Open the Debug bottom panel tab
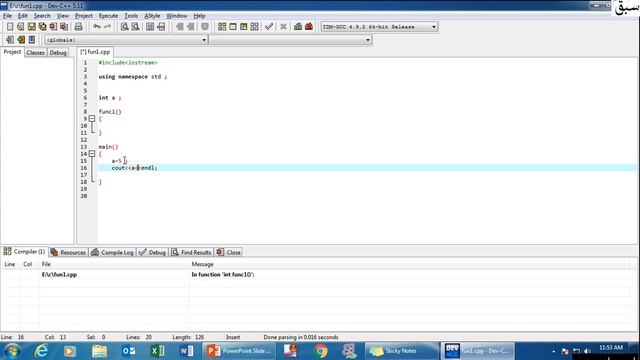 [152, 253]
